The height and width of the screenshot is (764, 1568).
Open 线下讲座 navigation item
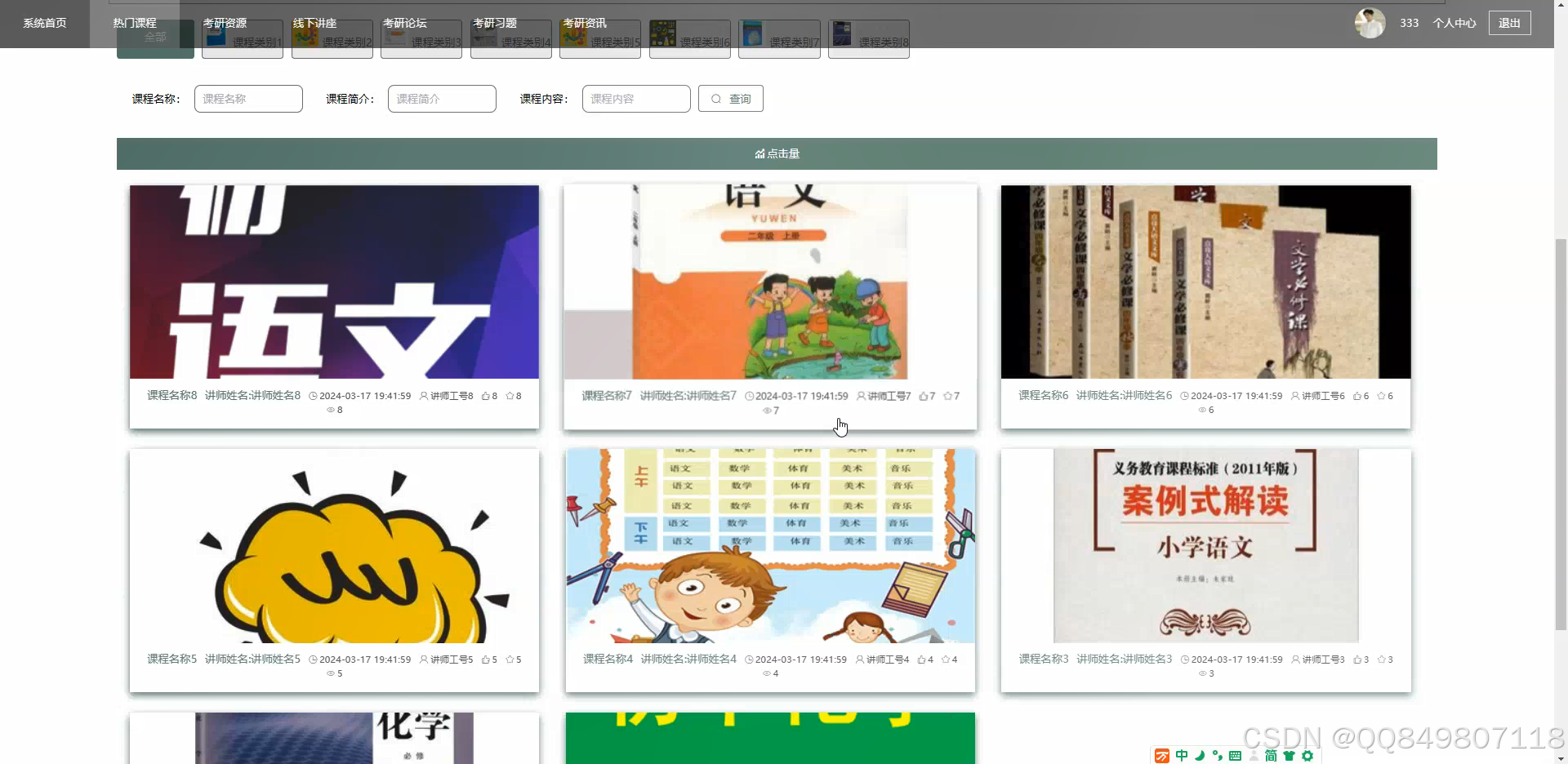click(314, 23)
